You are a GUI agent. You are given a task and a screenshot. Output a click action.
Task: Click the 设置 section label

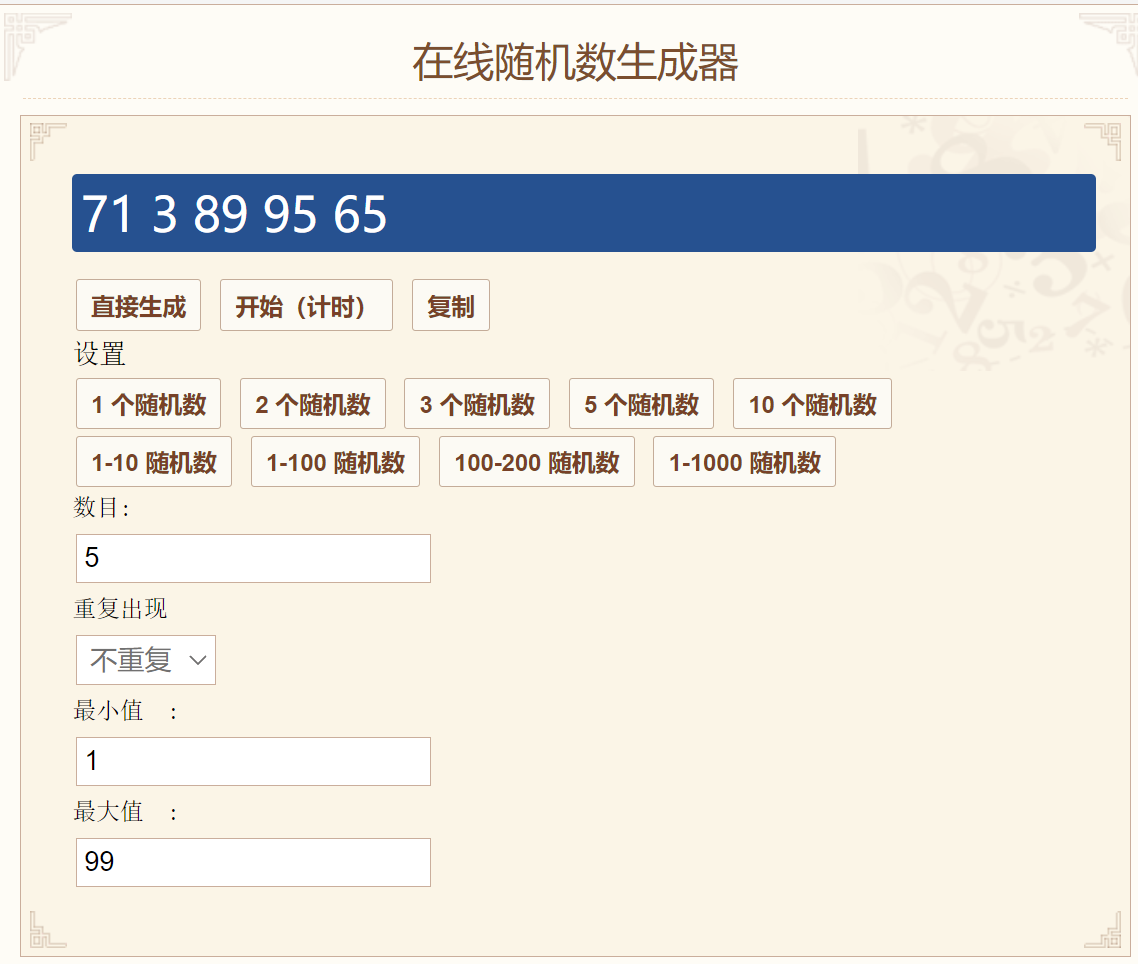[x=100, y=354]
